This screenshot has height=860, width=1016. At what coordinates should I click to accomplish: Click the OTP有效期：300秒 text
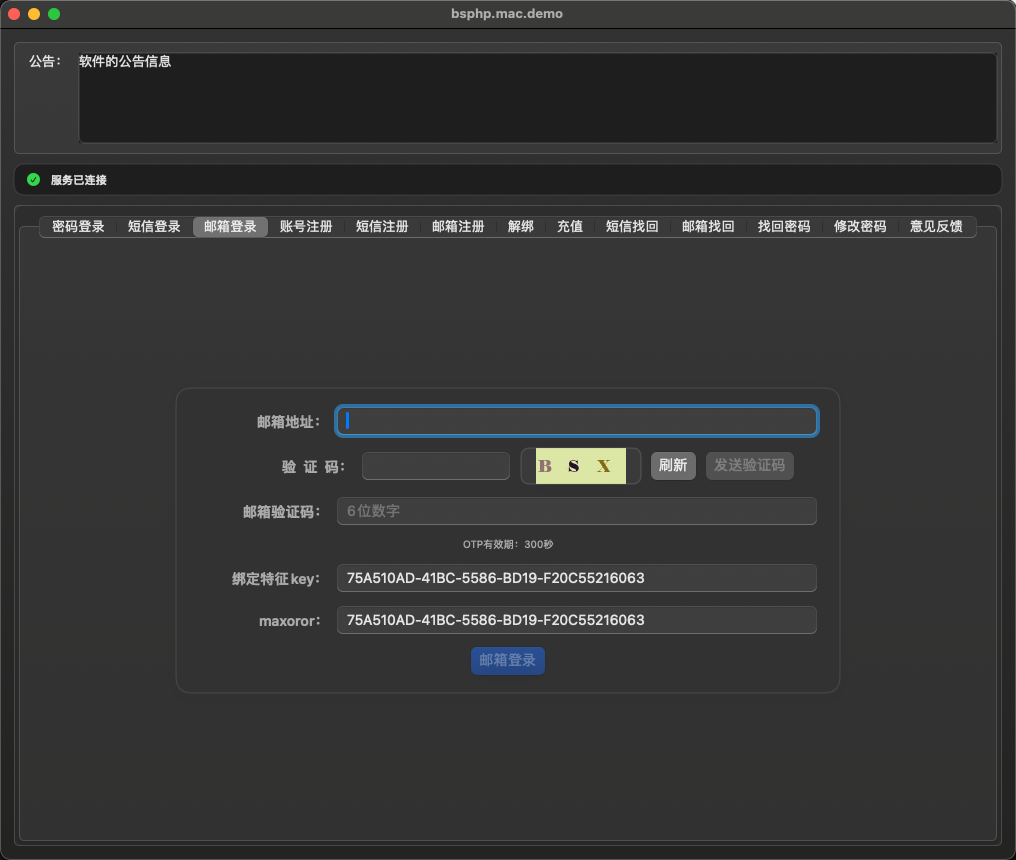508,544
